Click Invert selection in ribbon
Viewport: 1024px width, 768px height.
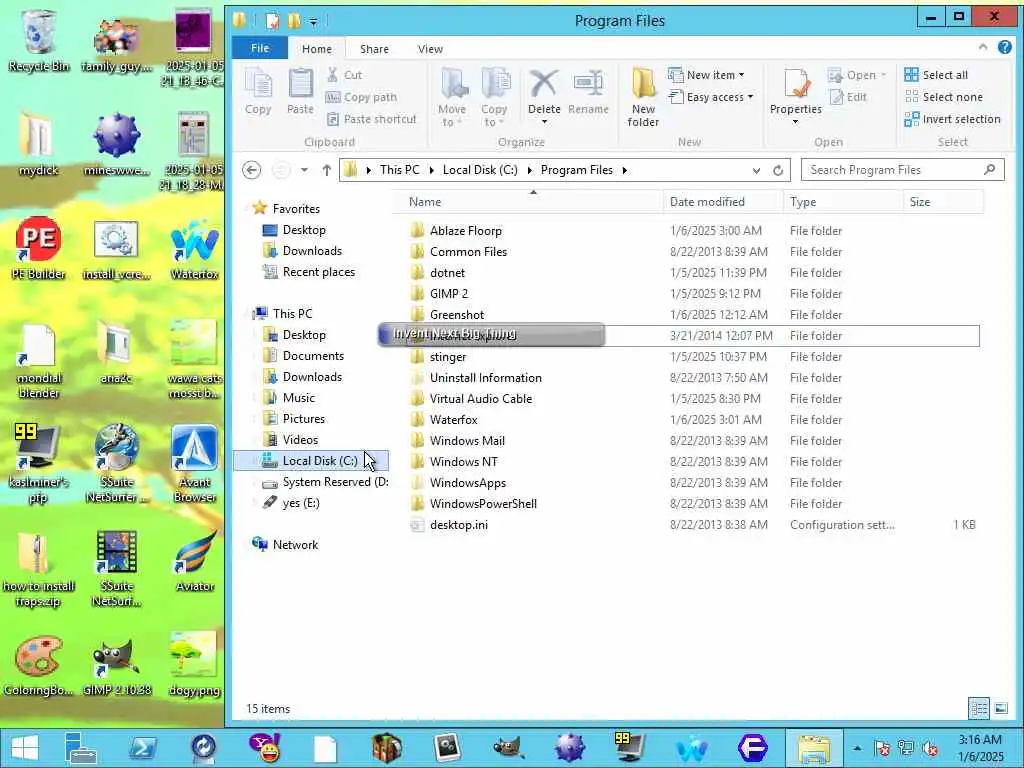pyautogui.click(x=952, y=119)
